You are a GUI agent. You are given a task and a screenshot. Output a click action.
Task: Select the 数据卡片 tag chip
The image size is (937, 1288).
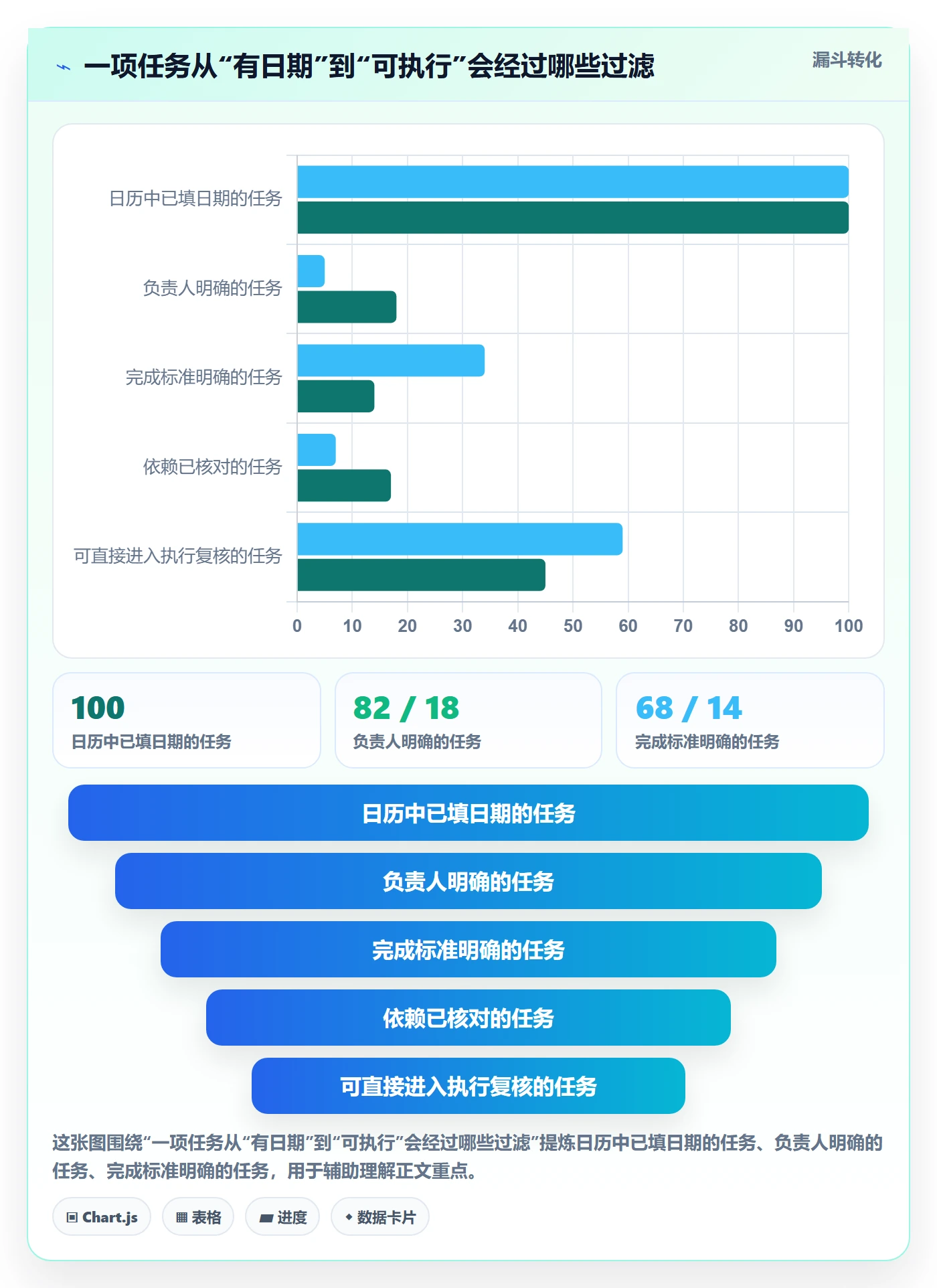click(x=380, y=1216)
